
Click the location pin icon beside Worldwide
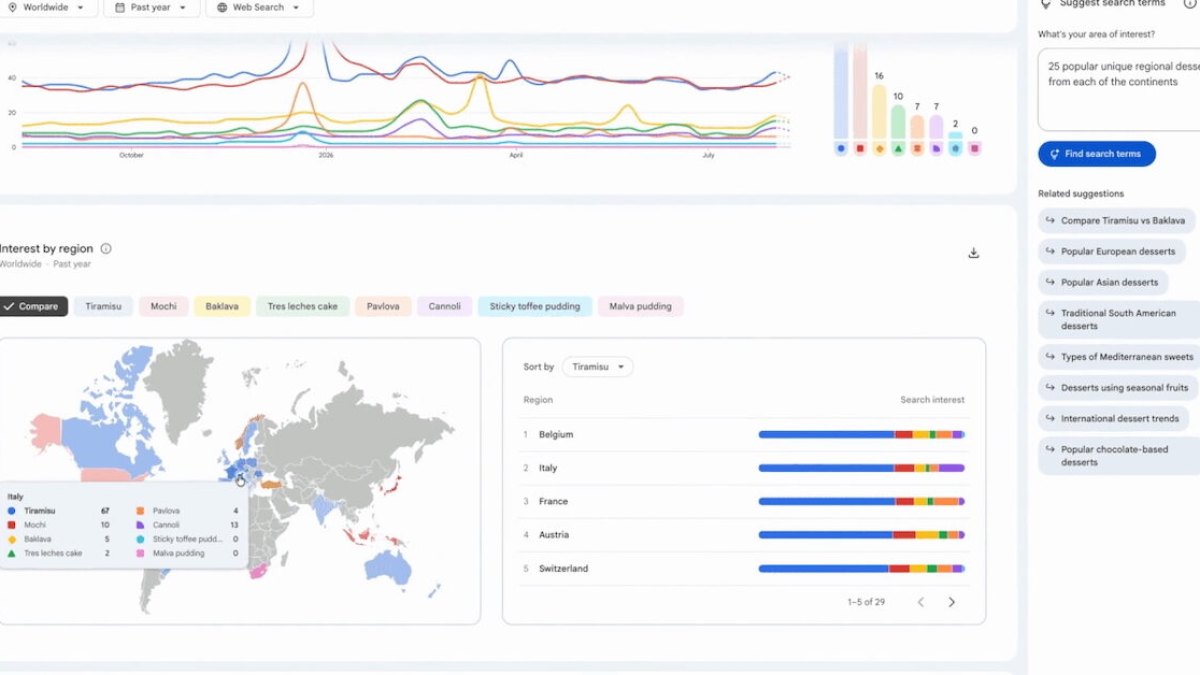13,7
